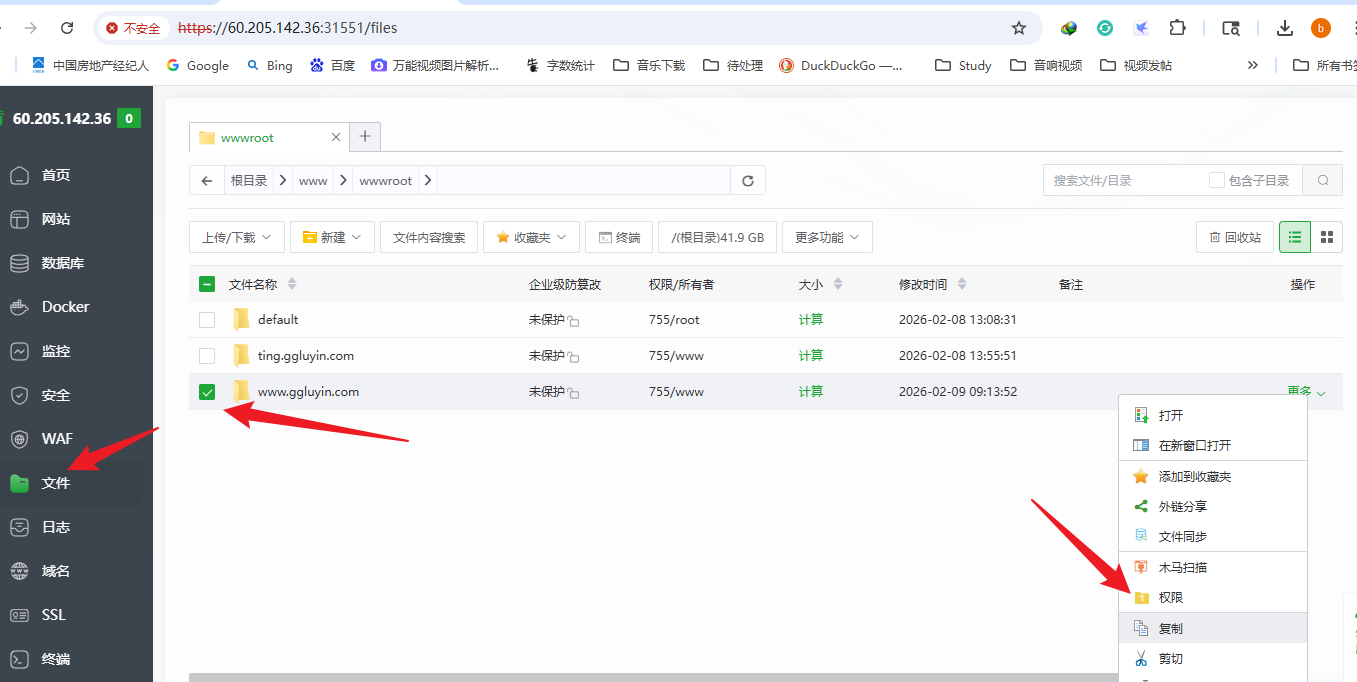The height and width of the screenshot is (682, 1357).
Task: Click the /(根目录)41.9 GB disk indicator
Action: tap(717, 237)
